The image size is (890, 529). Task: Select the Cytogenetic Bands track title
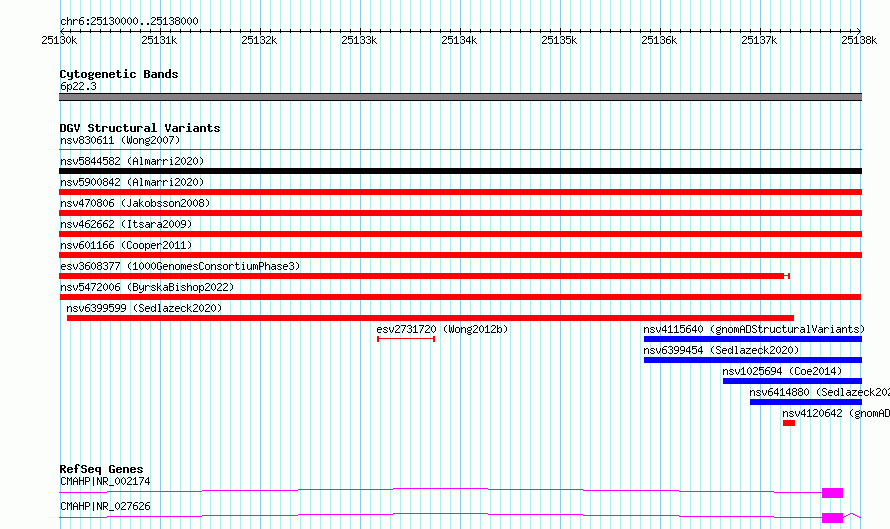click(119, 74)
